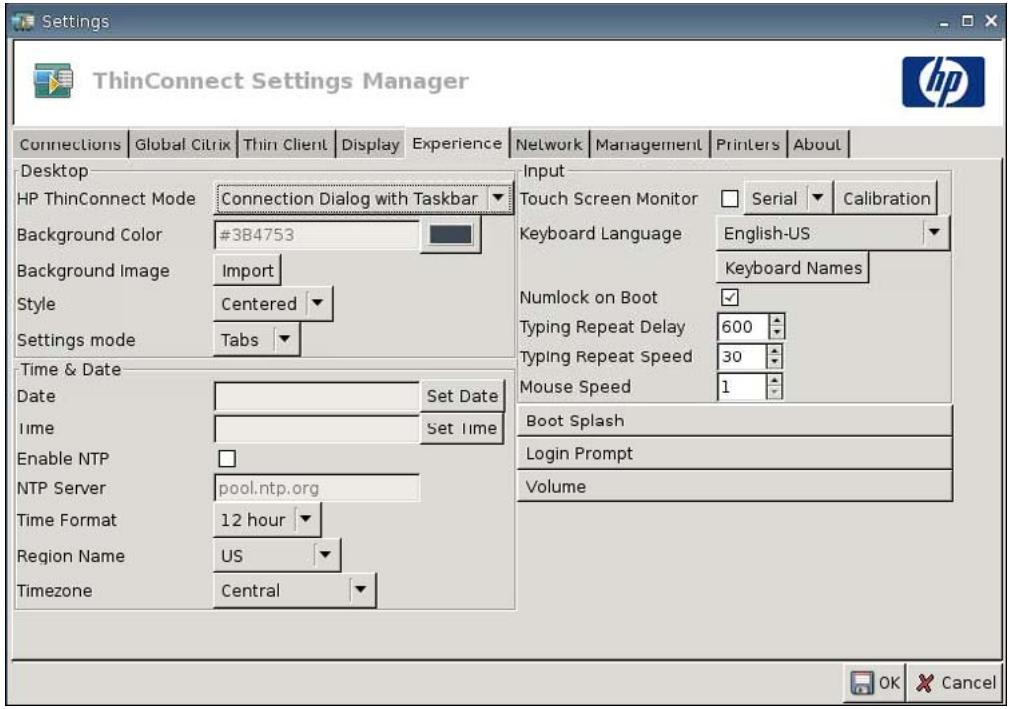Increase Typing Repeat Speed with up arrow

[774, 351]
